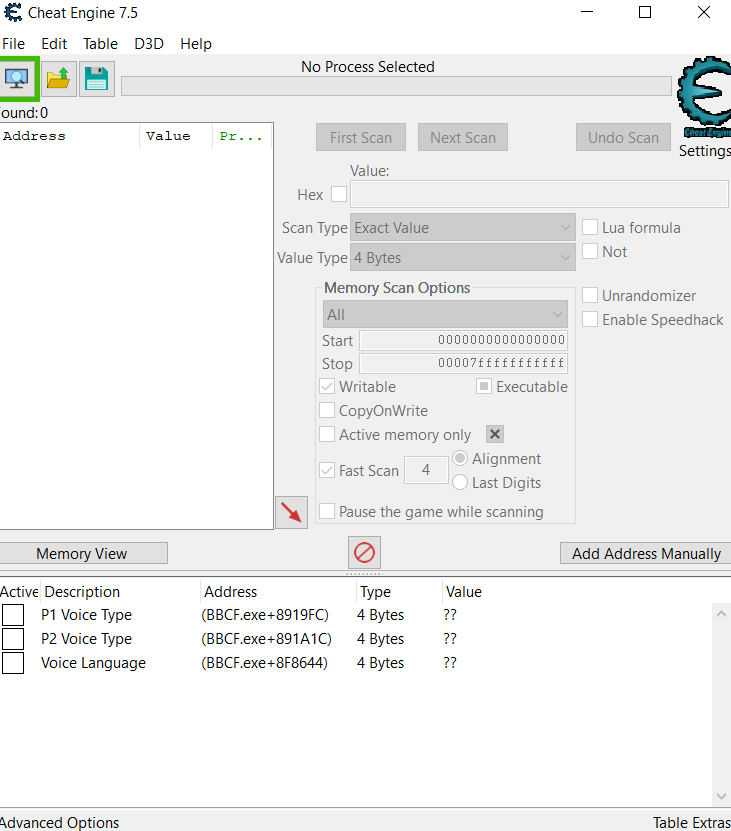This screenshot has height=831, width=731.
Task: Open the D3D menu
Action: pos(149,43)
